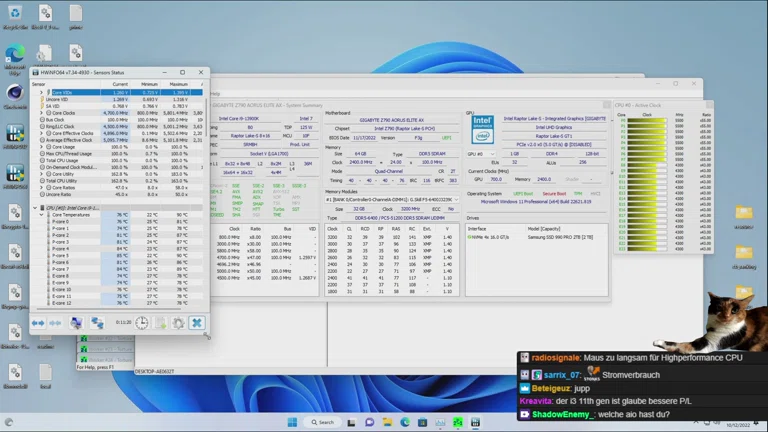
Task: Click the HWiNFO sensors settings gear icon
Action: (x=178, y=322)
